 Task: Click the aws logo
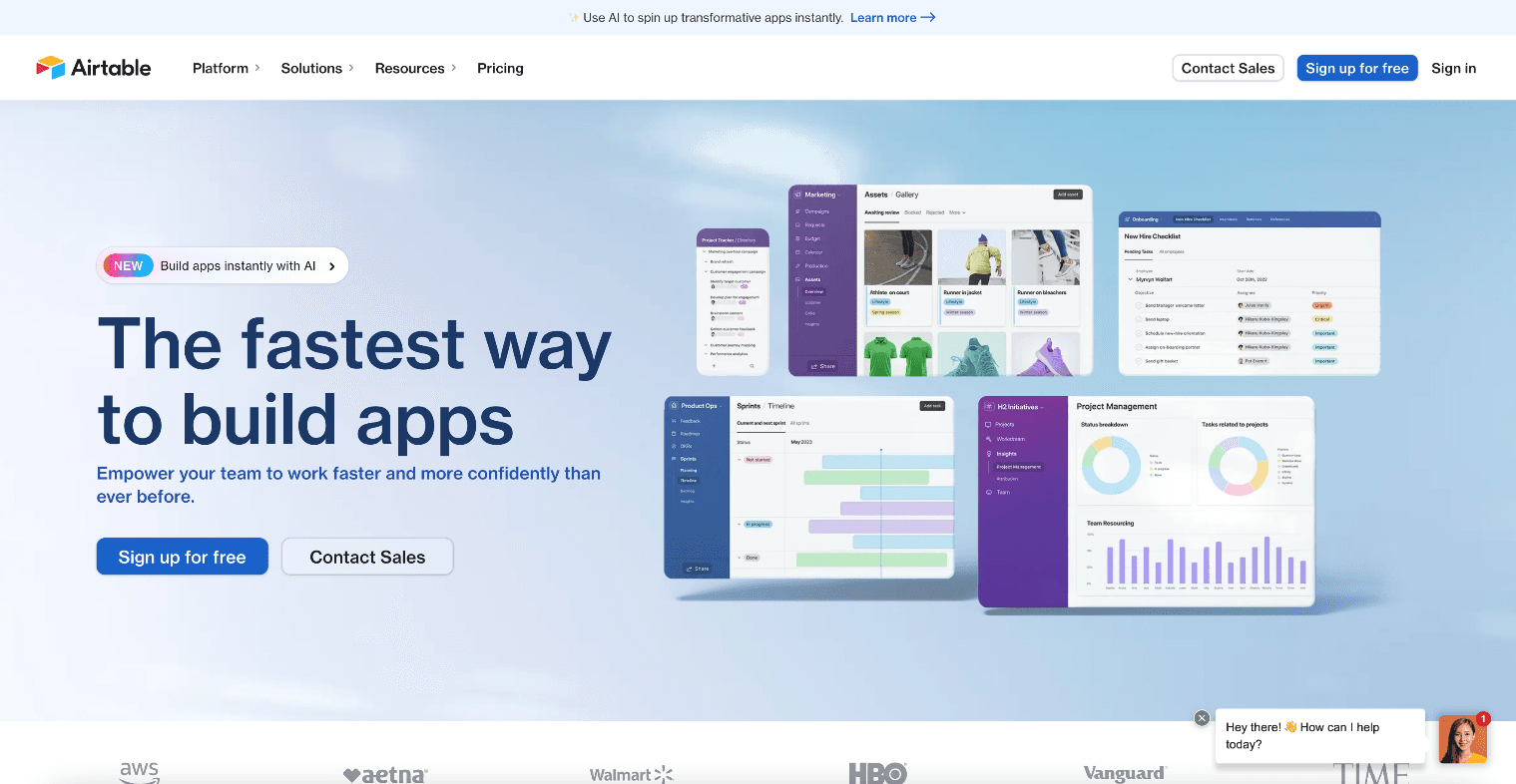coord(140,772)
